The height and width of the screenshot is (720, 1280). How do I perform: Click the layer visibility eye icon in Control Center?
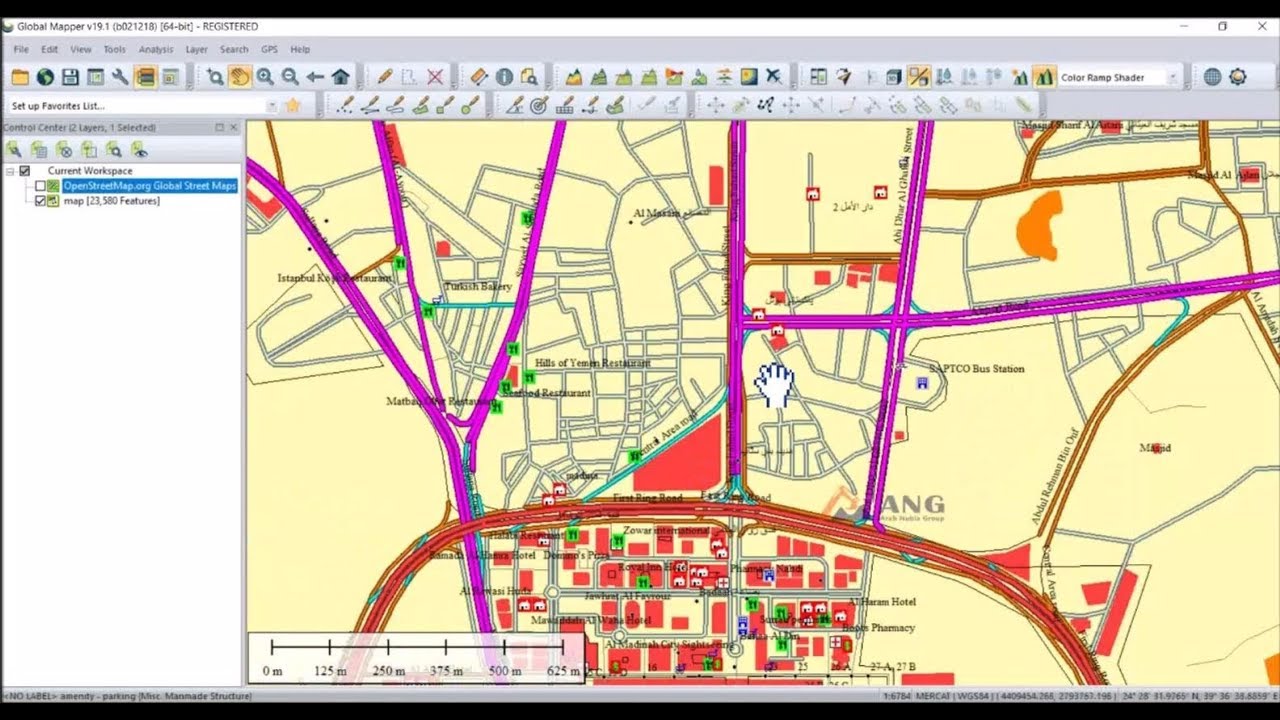(139, 150)
